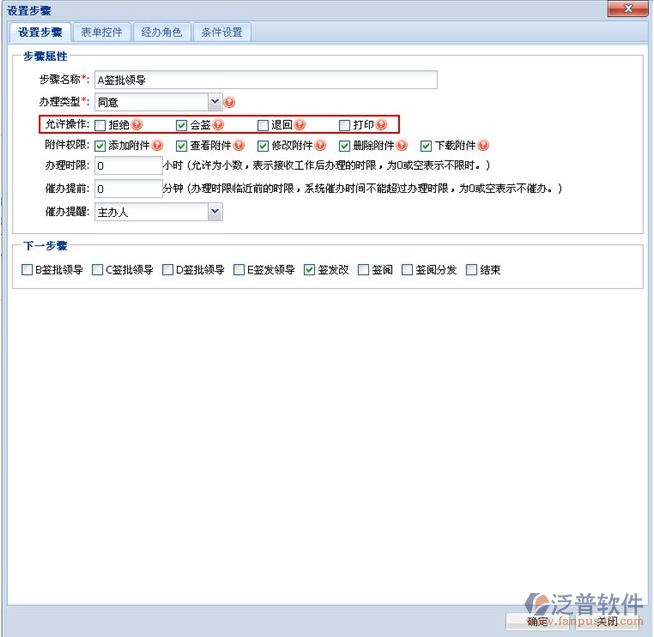Click help icon next to 办理类型 dropdown
The height and width of the screenshot is (637, 654).
click(x=229, y=102)
